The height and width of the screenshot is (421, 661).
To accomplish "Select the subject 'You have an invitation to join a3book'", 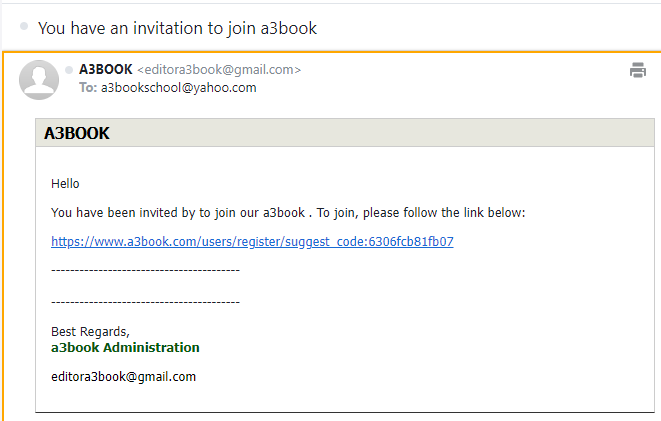I will click(177, 28).
